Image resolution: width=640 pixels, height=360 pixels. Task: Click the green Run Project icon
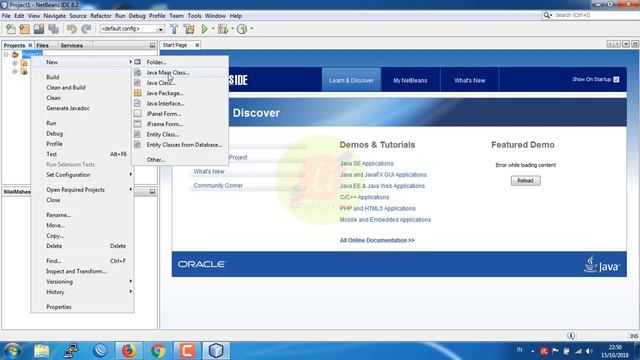pos(204,29)
